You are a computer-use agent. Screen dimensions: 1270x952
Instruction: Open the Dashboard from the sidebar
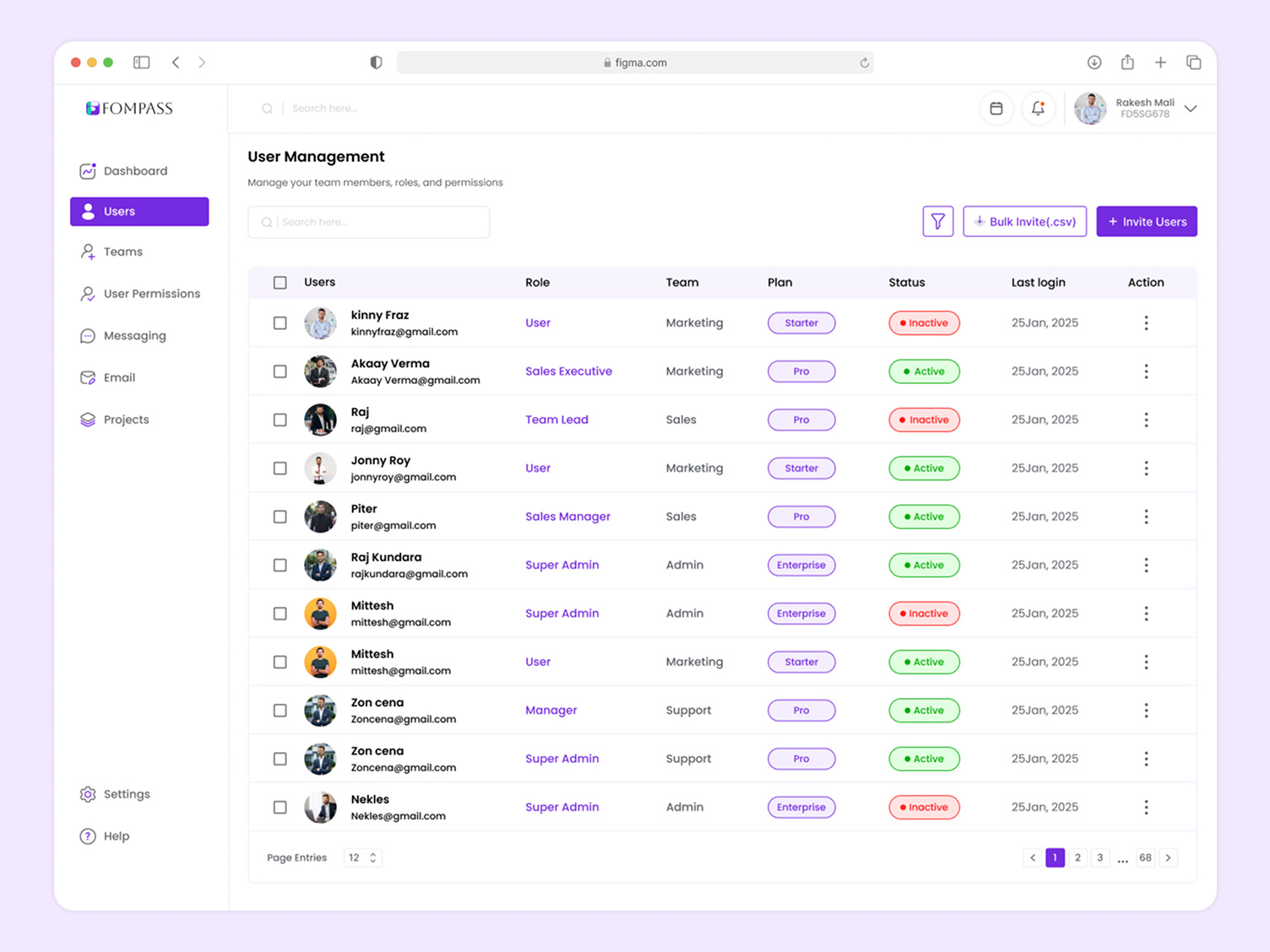tap(134, 170)
